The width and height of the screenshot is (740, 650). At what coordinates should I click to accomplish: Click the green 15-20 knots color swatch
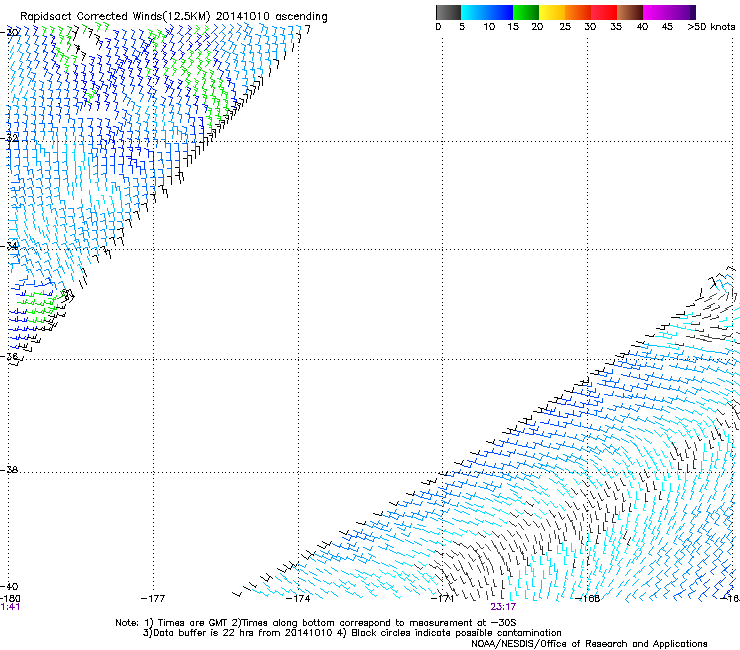pos(526,12)
